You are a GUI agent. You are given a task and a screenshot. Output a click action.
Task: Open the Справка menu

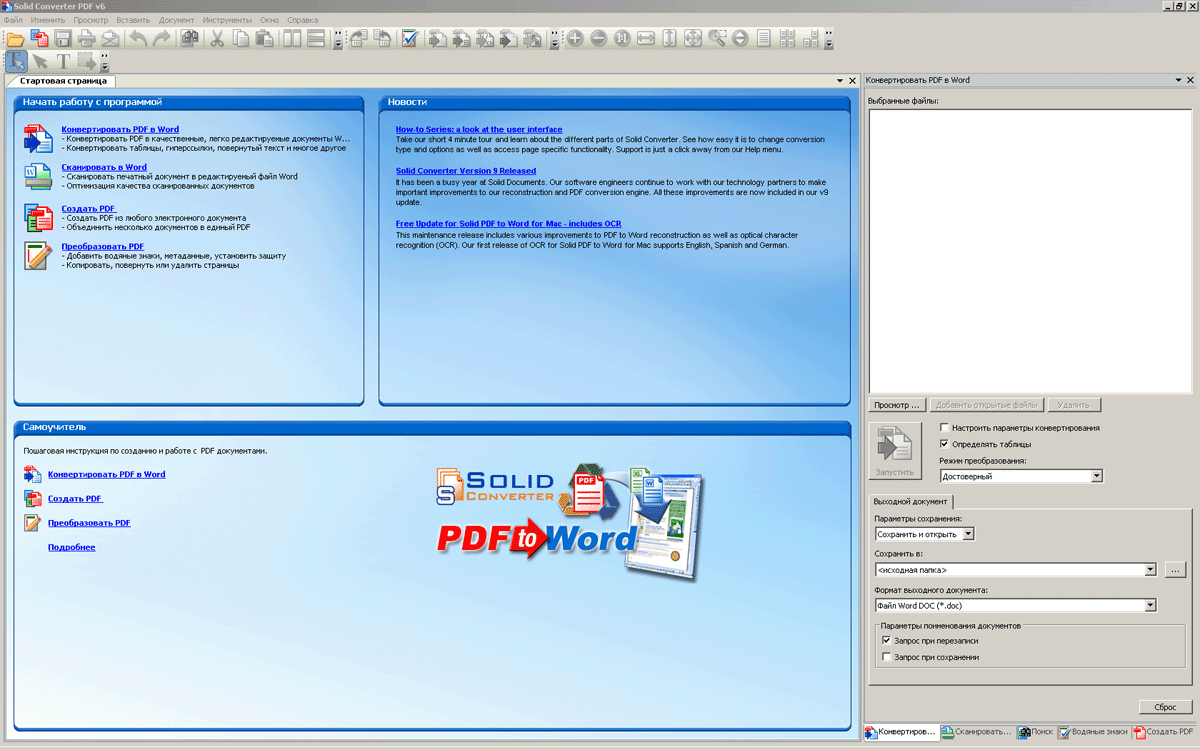[302, 20]
